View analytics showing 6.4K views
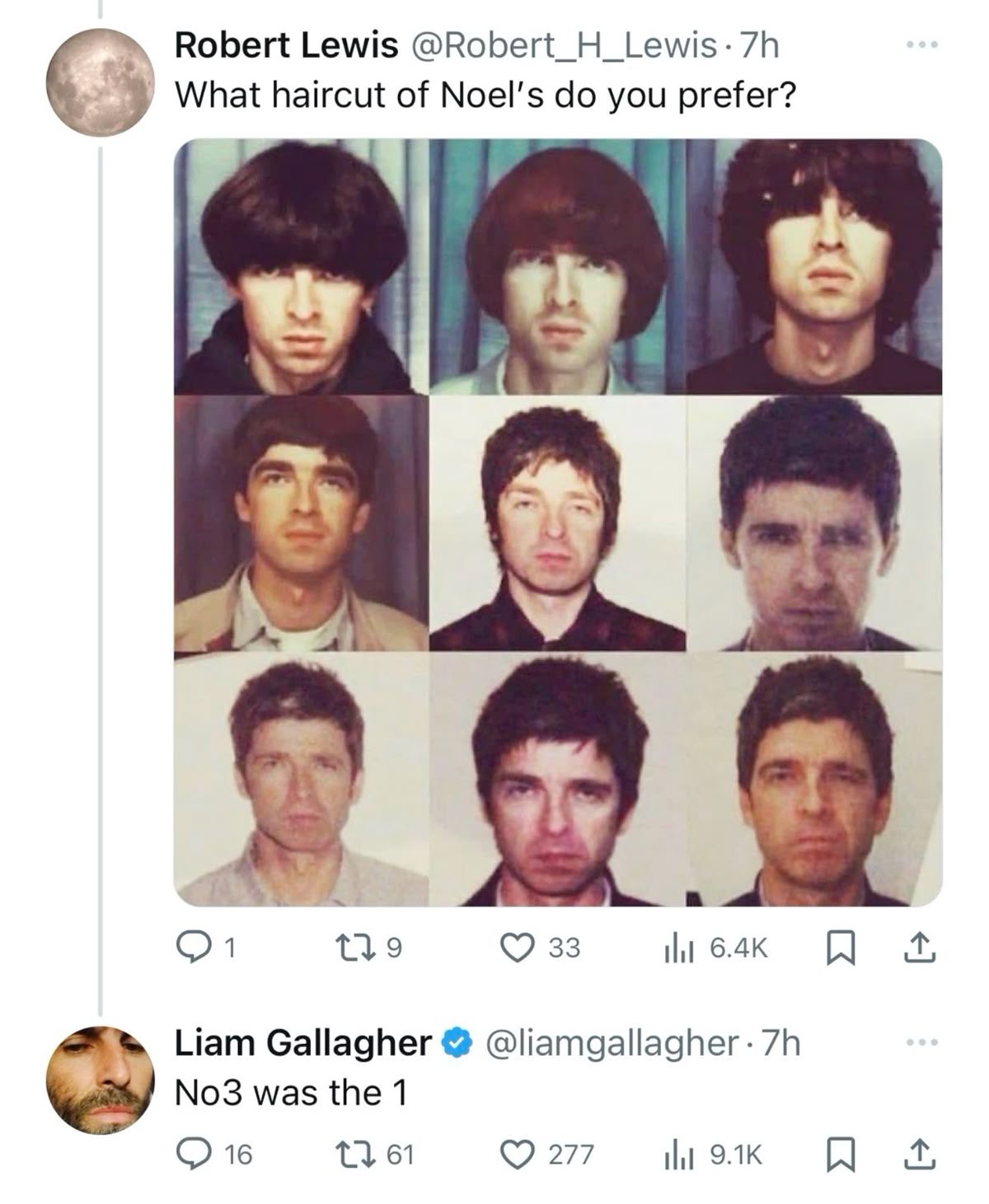 tap(715, 948)
